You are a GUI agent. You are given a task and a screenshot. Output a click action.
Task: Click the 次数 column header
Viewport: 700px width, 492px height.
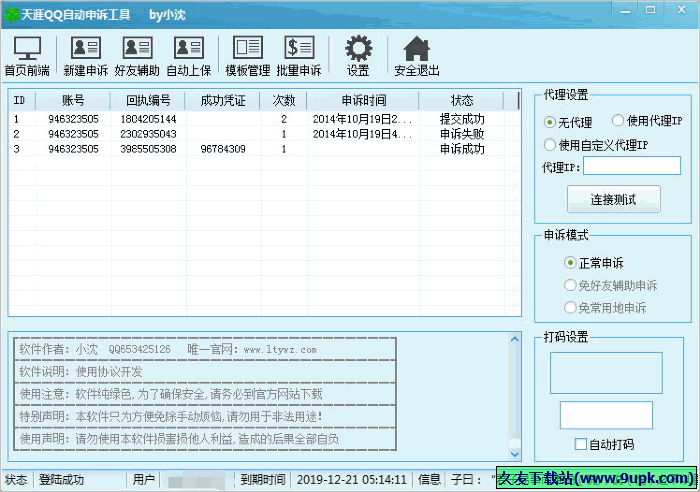pyautogui.click(x=283, y=100)
